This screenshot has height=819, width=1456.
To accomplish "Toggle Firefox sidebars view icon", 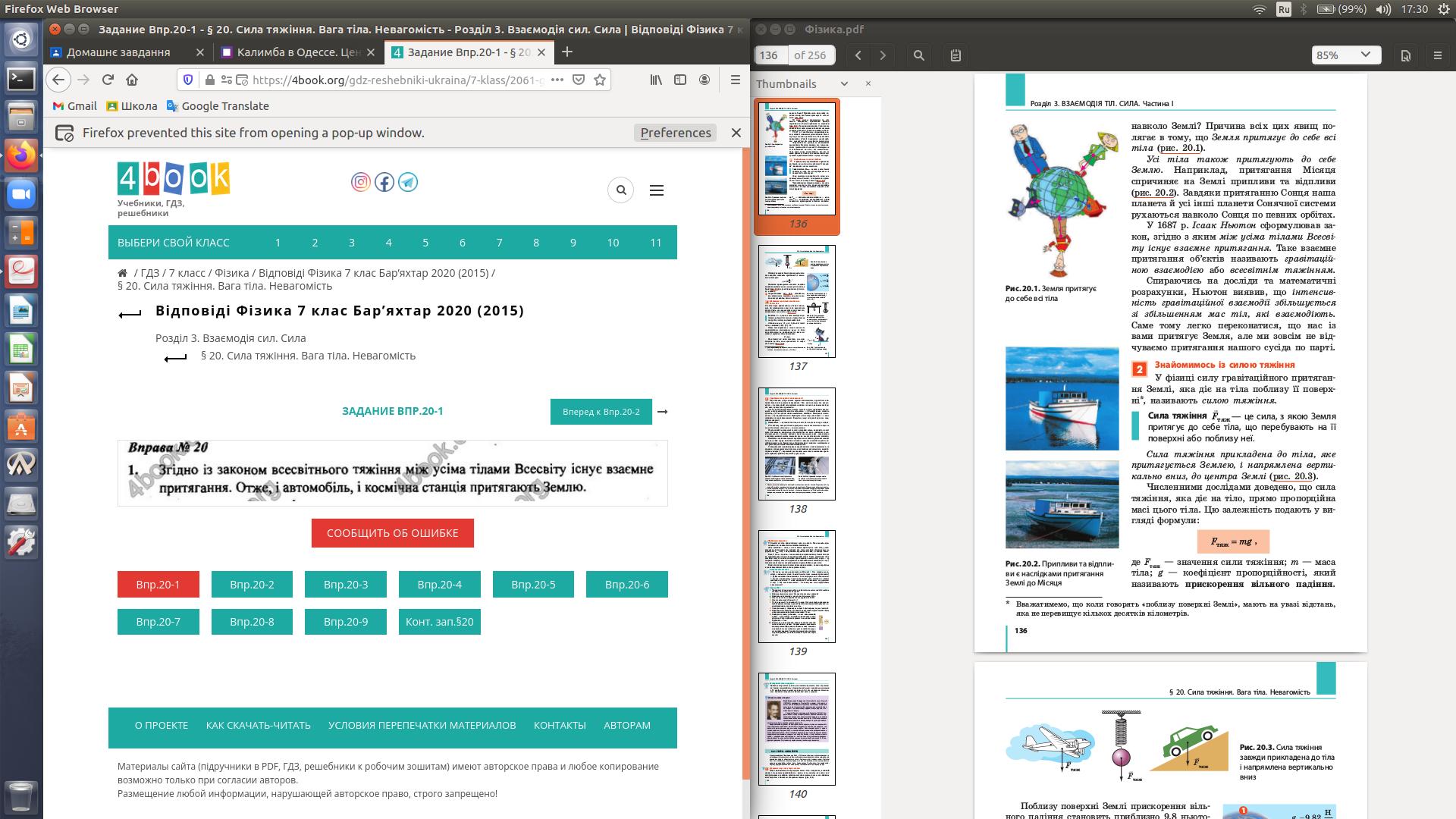I will [x=680, y=80].
